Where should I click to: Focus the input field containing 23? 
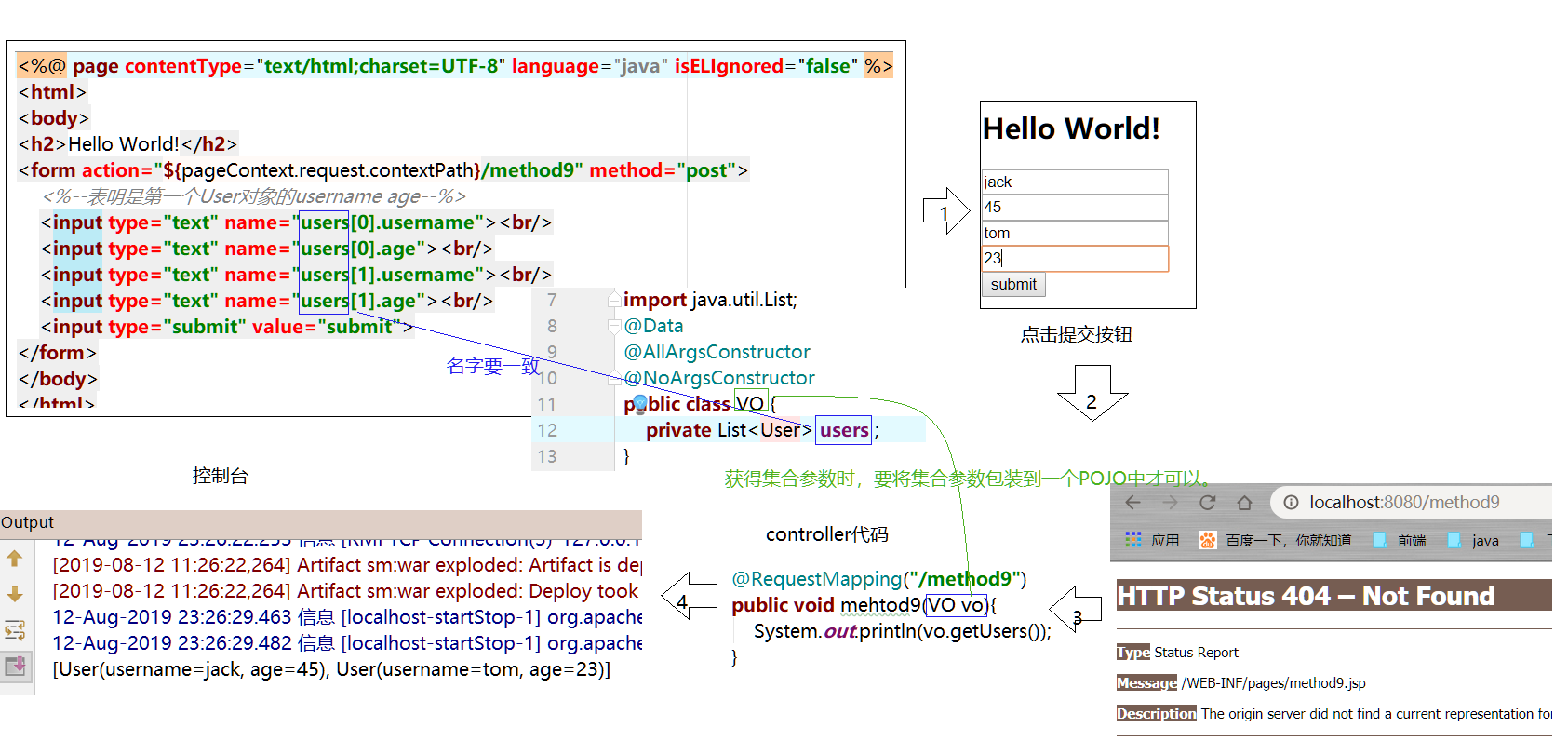1075,259
